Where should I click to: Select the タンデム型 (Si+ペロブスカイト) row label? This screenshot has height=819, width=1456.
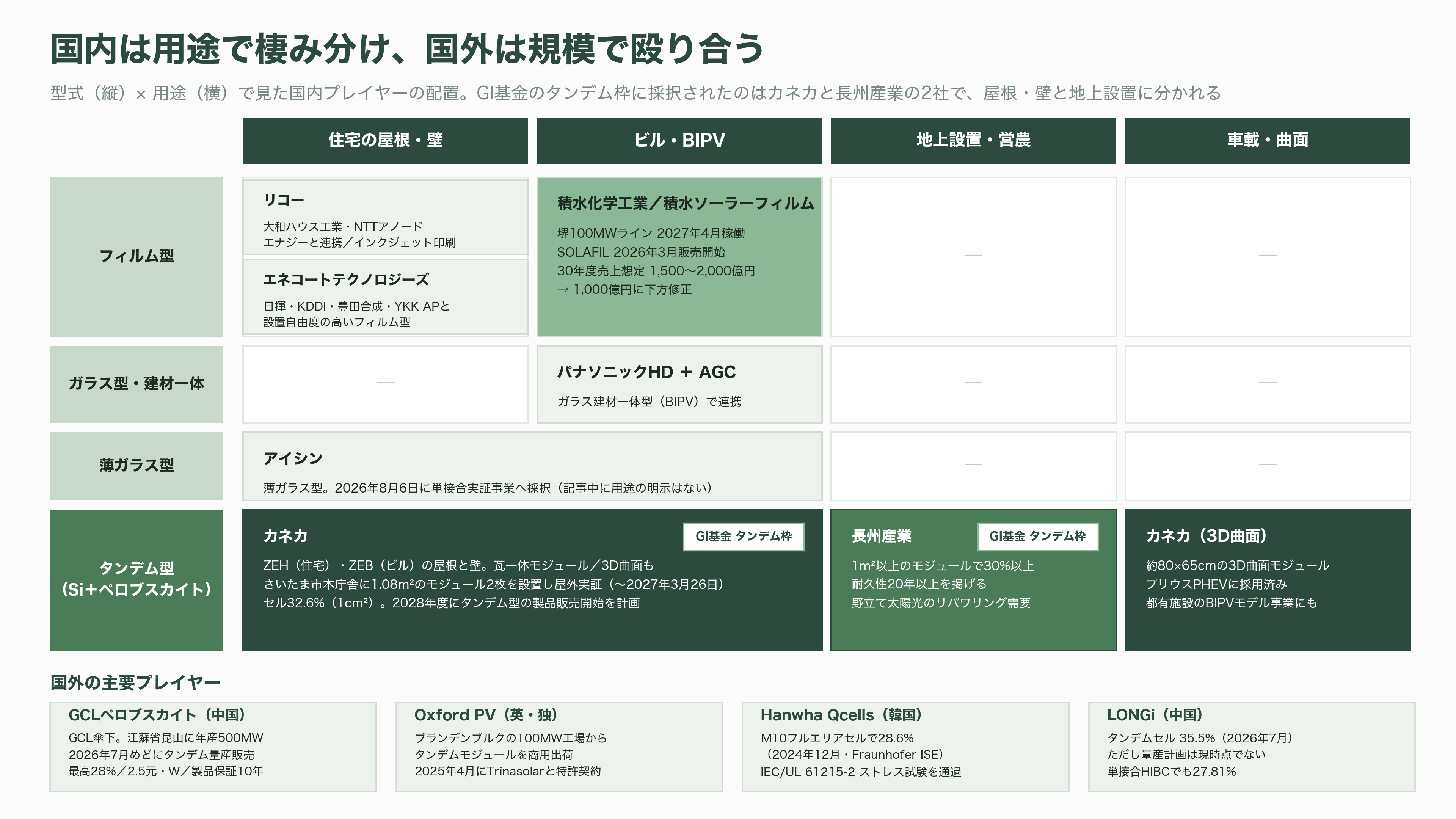pyautogui.click(x=136, y=580)
